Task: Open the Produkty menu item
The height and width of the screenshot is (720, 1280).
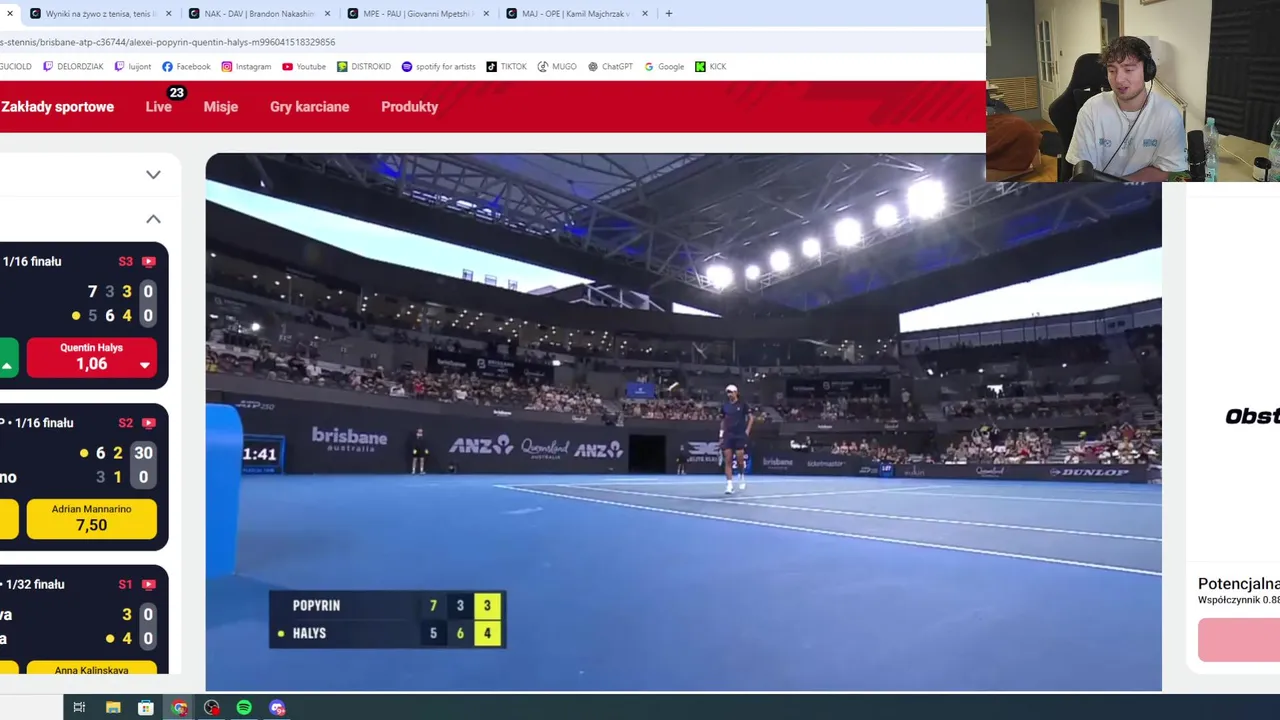Action: pyautogui.click(x=409, y=107)
